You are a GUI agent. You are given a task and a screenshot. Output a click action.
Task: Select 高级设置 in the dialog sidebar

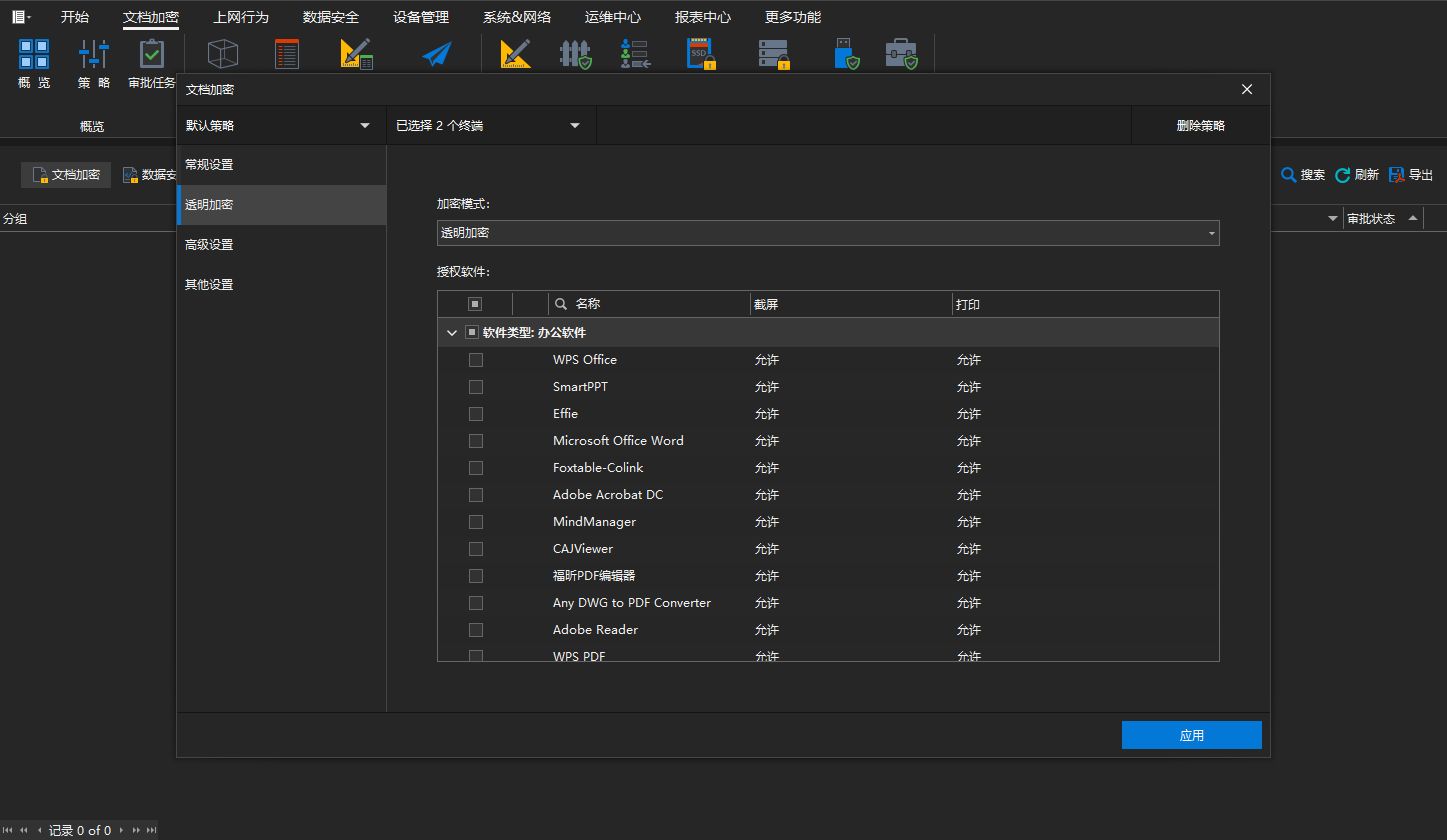(281, 245)
